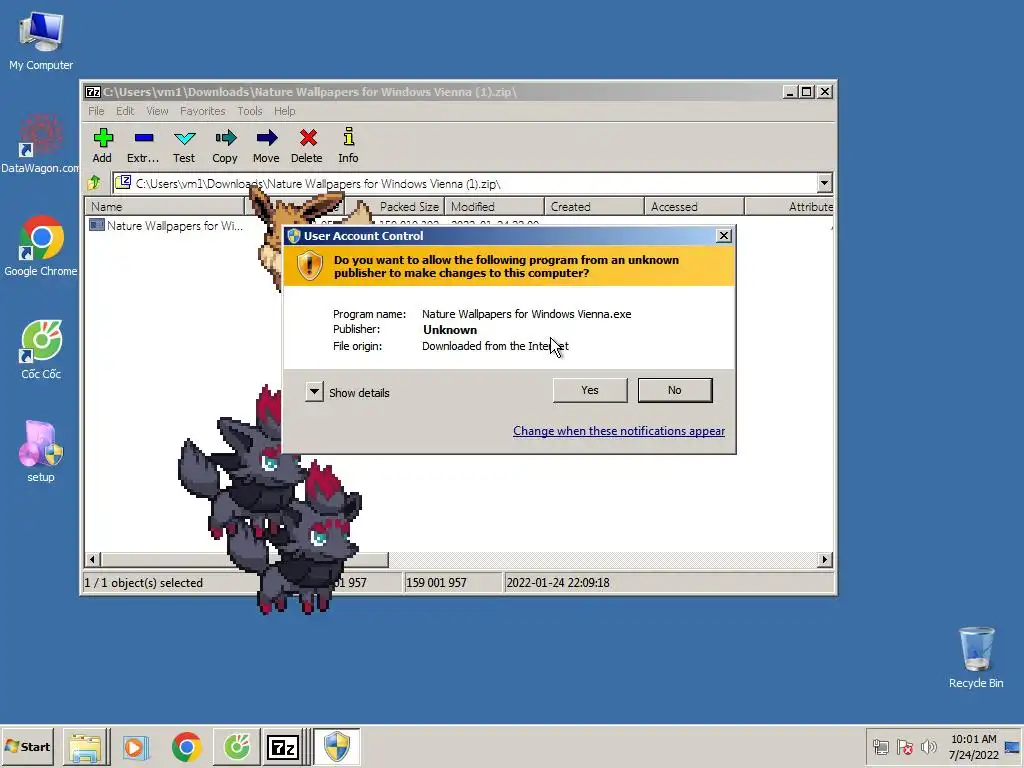Viewport: 1024px width, 768px height.
Task: Open the Help menu in 7-Zip
Action: [284, 111]
